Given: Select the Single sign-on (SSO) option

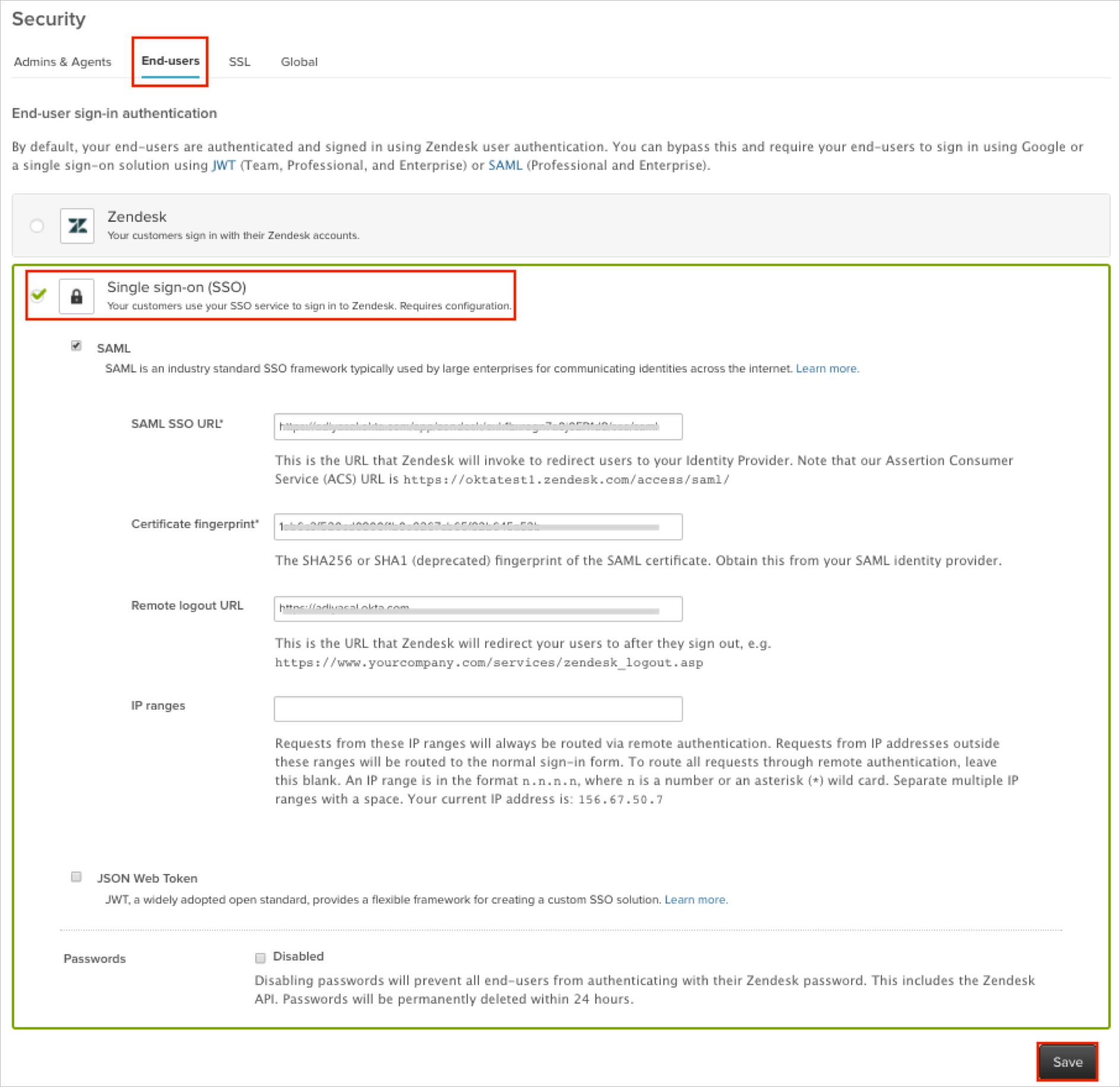Looking at the screenshot, I should pos(39,295).
